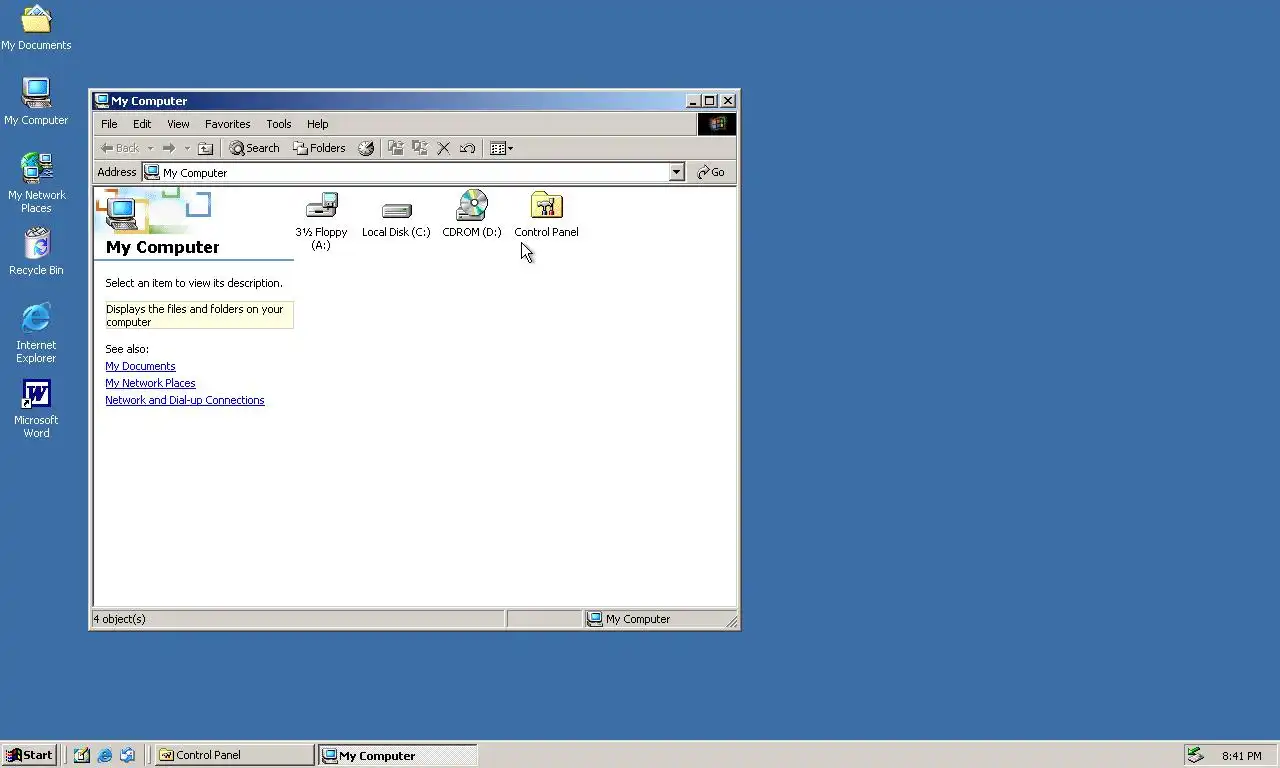Click the Go button
The image size is (1280, 768).
tap(711, 172)
